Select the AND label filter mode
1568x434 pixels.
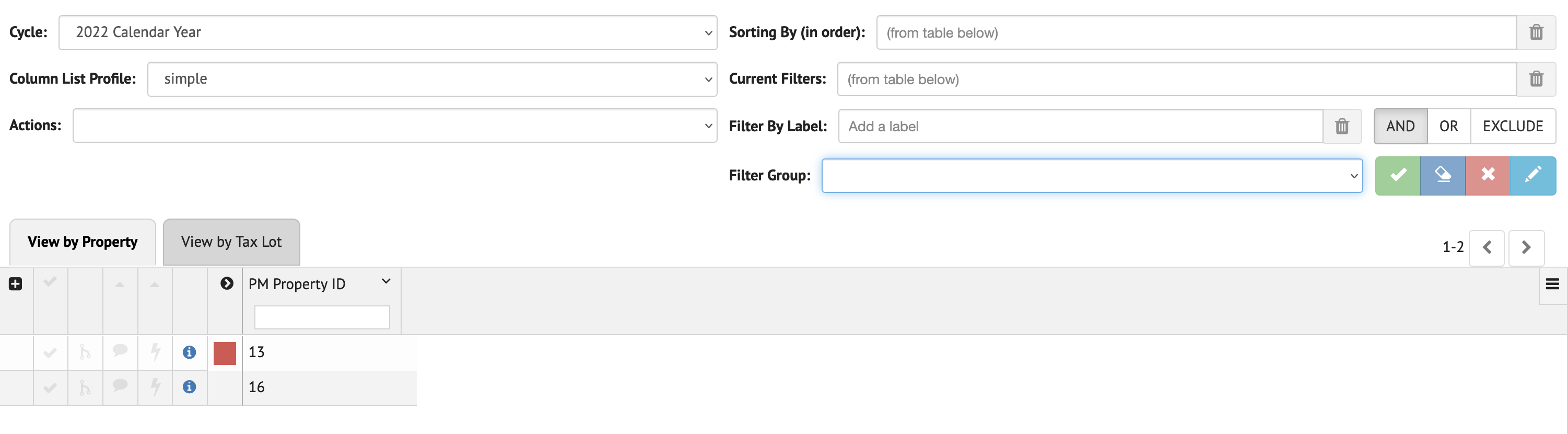[x=1400, y=126]
